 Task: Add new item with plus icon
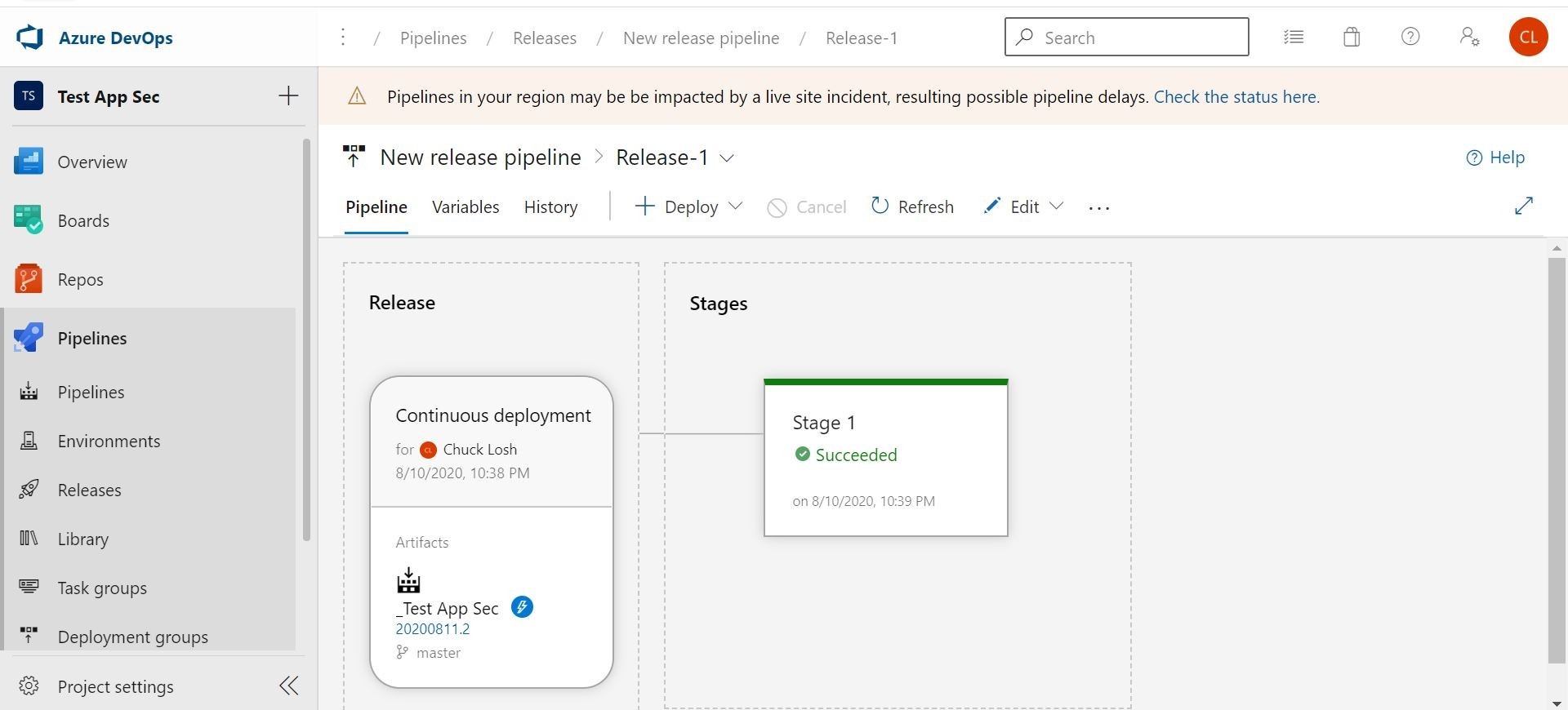pos(288,96)
